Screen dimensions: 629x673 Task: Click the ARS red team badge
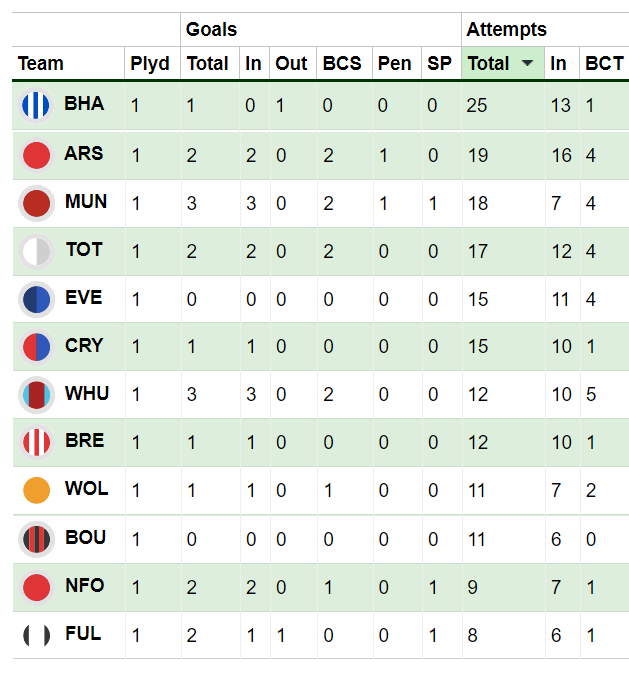point(36,155)
